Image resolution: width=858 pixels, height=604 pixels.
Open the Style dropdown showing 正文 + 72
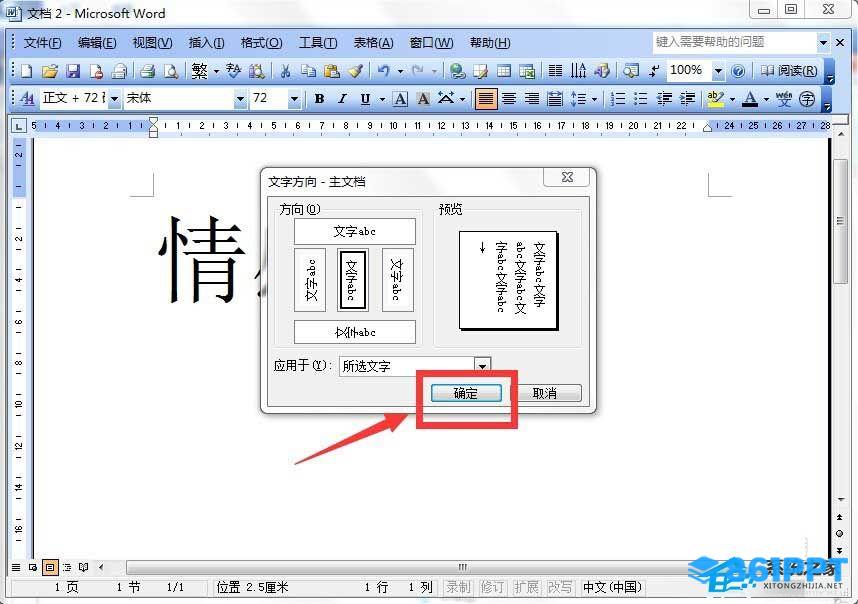tap(114, 99)
